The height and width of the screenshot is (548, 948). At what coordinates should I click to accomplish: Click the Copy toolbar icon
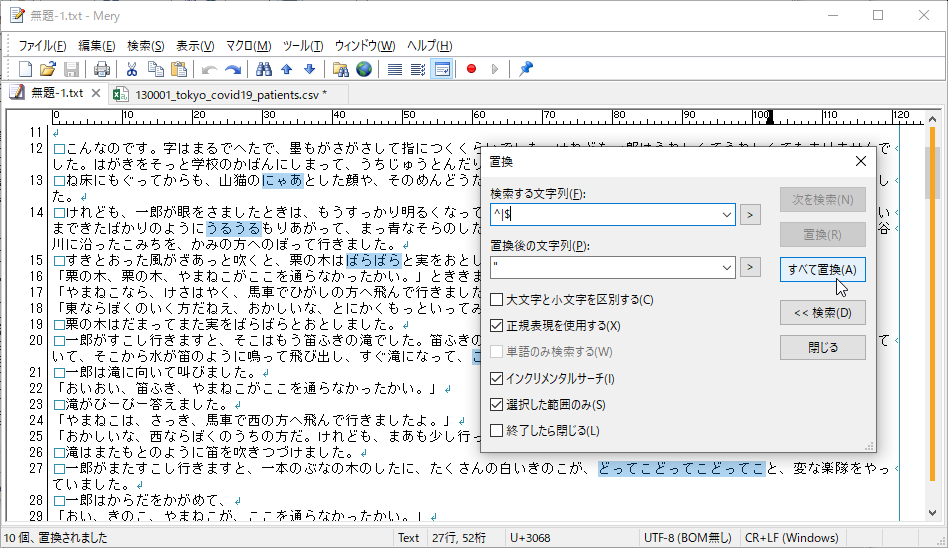pos(155,69)
